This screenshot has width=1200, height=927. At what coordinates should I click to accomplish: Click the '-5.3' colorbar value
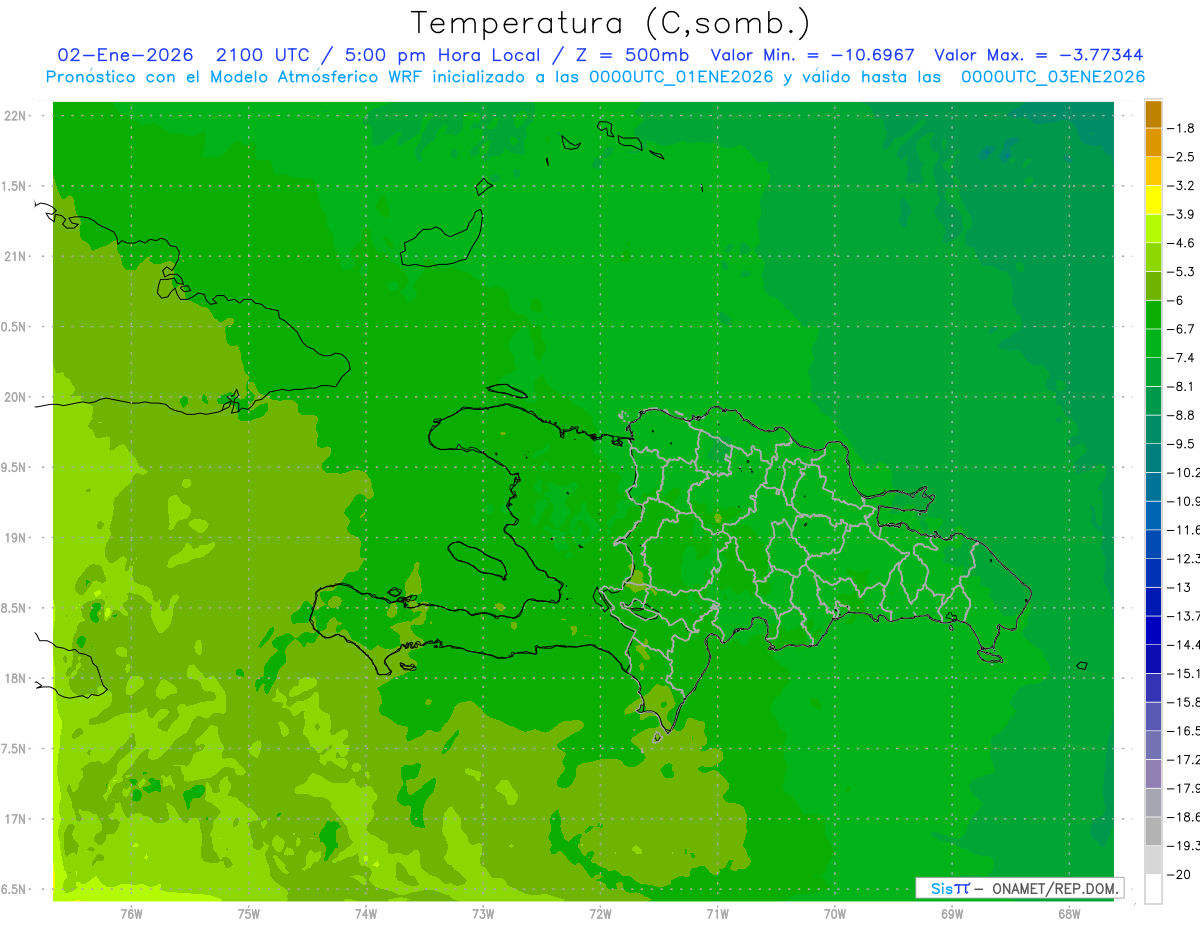click(1181, 272)
